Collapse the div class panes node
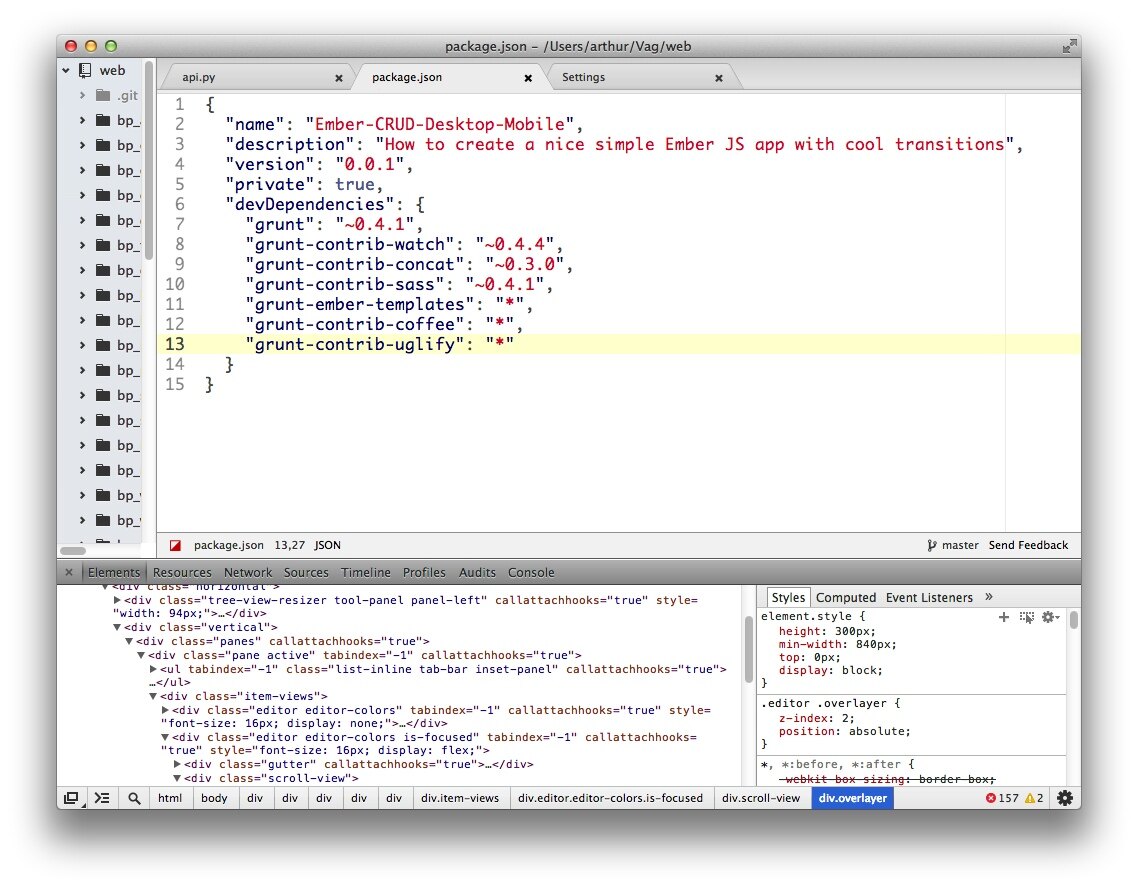Image resolution: width=1138 pixels, height=888 pixels. [129, 641]
